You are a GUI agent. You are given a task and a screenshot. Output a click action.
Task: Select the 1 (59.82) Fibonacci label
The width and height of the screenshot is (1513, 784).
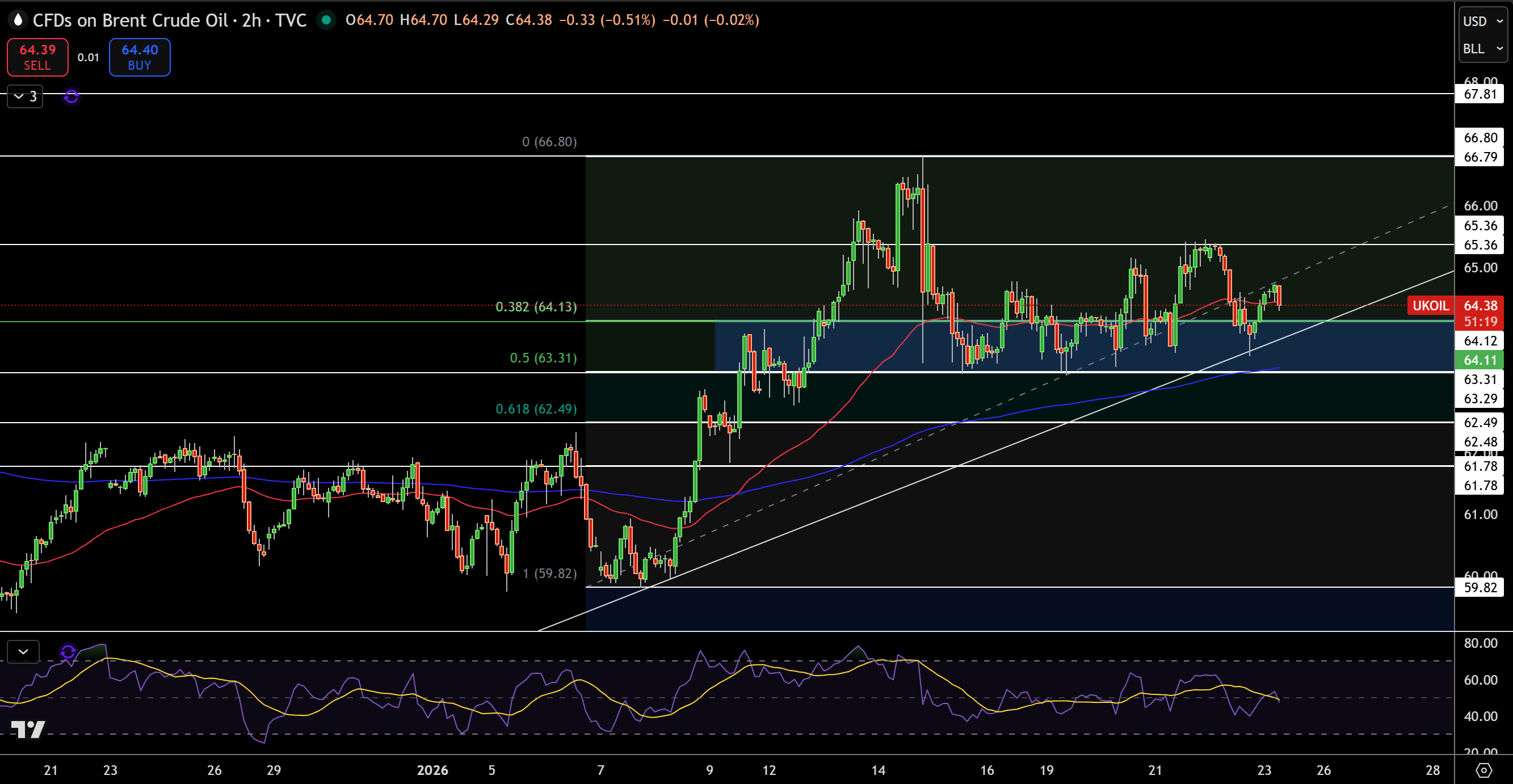550,573
